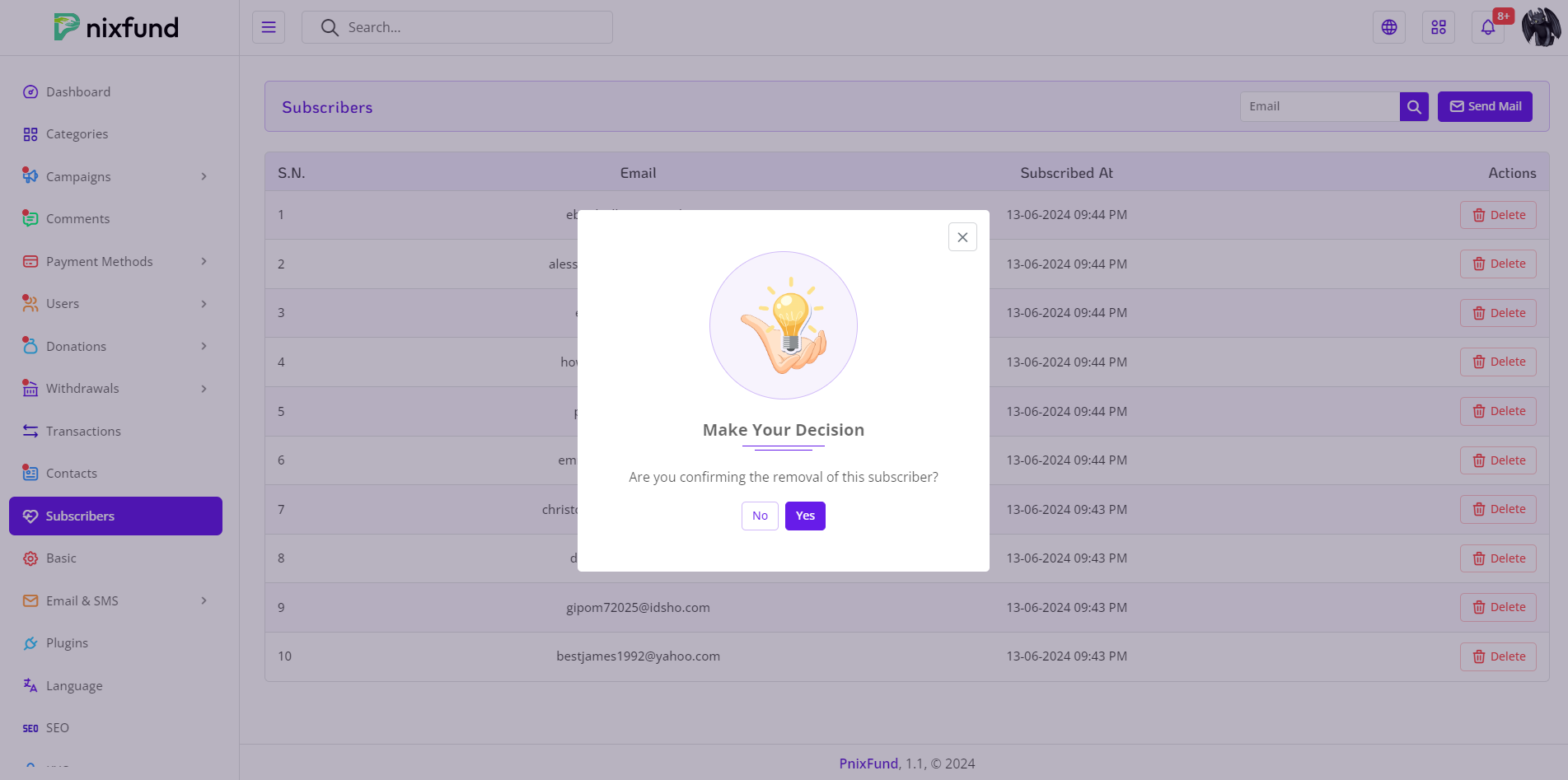The width and height of the screenshot is (1568, 780).
Task: Confirm removal by pressing Yes
Action: 805,516
